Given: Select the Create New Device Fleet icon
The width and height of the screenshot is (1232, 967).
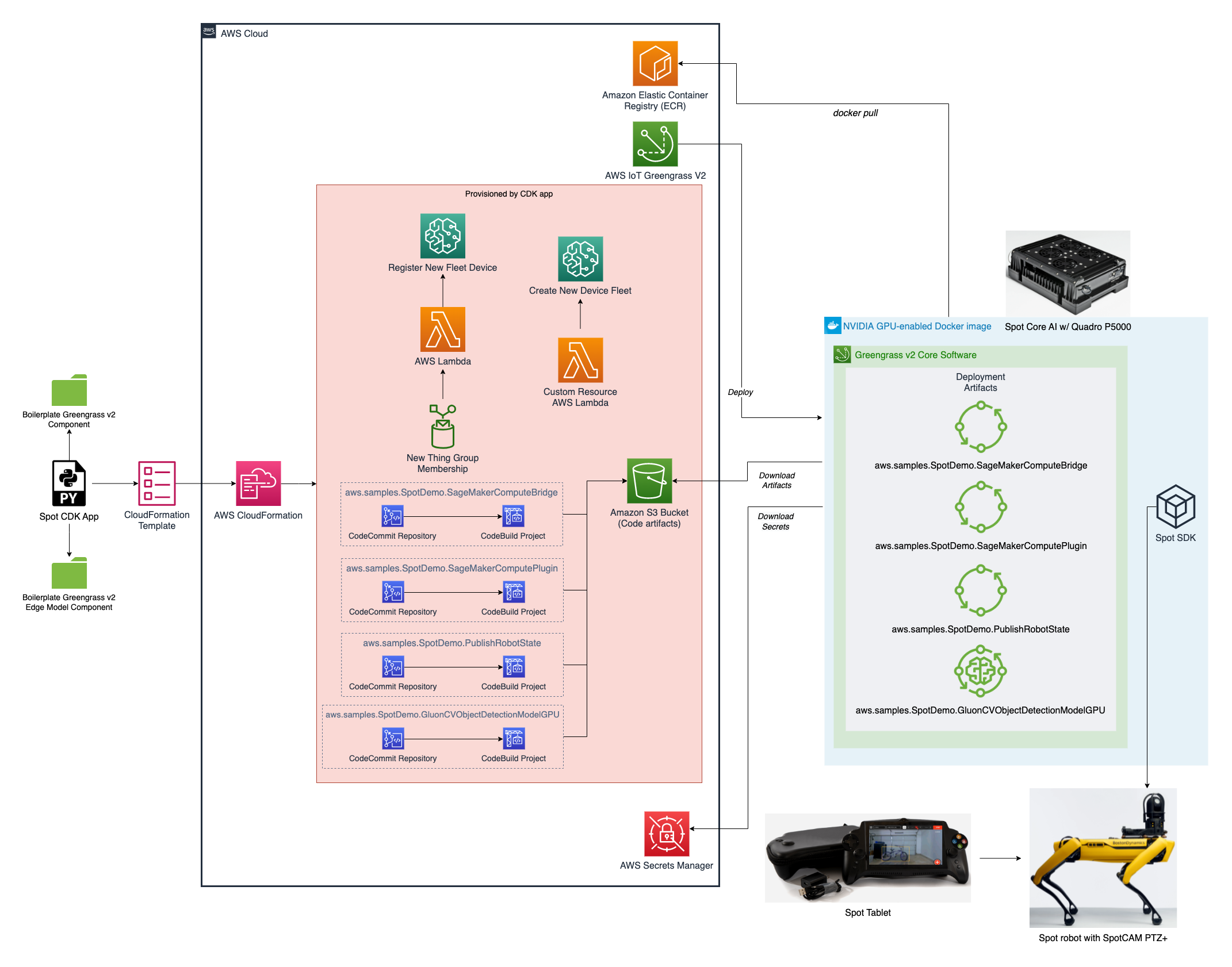Looking at the screenshot, I should point(580,259).
